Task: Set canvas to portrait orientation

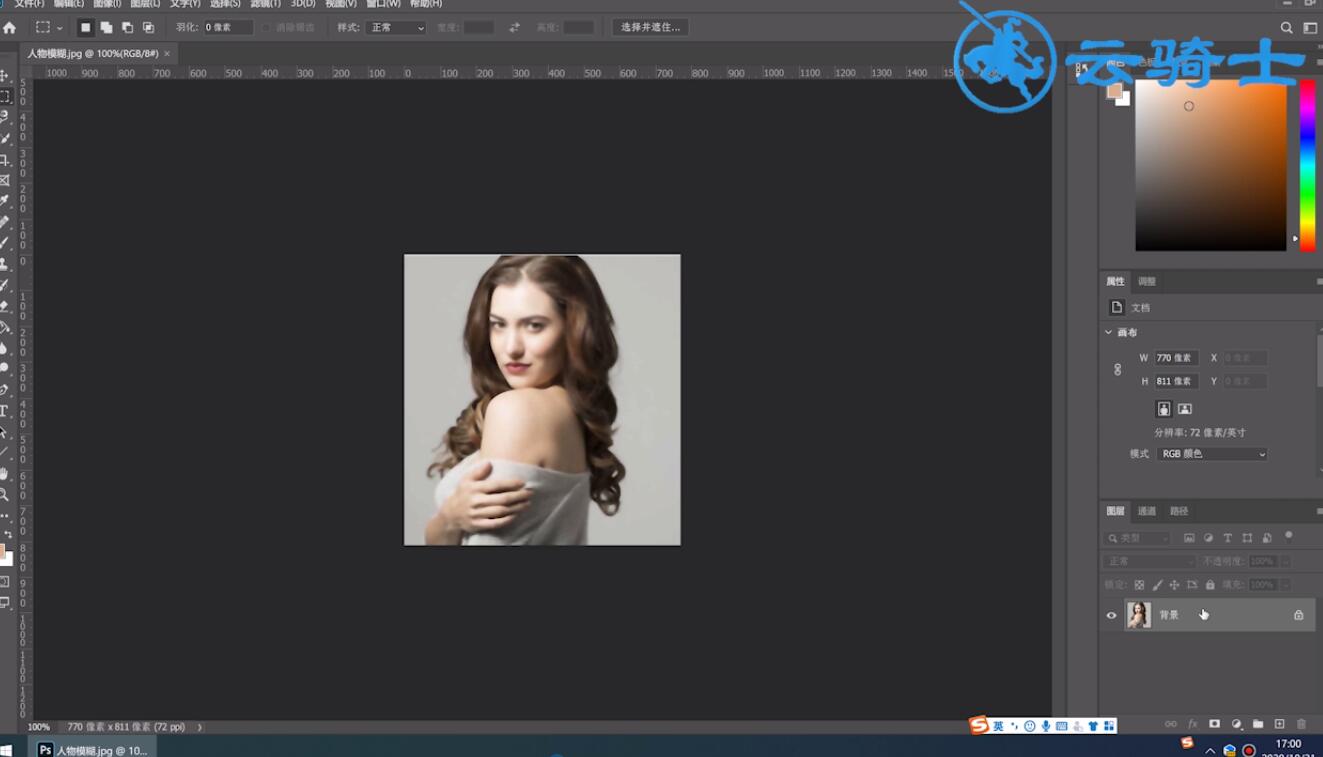Action: tap(1164, 409)
